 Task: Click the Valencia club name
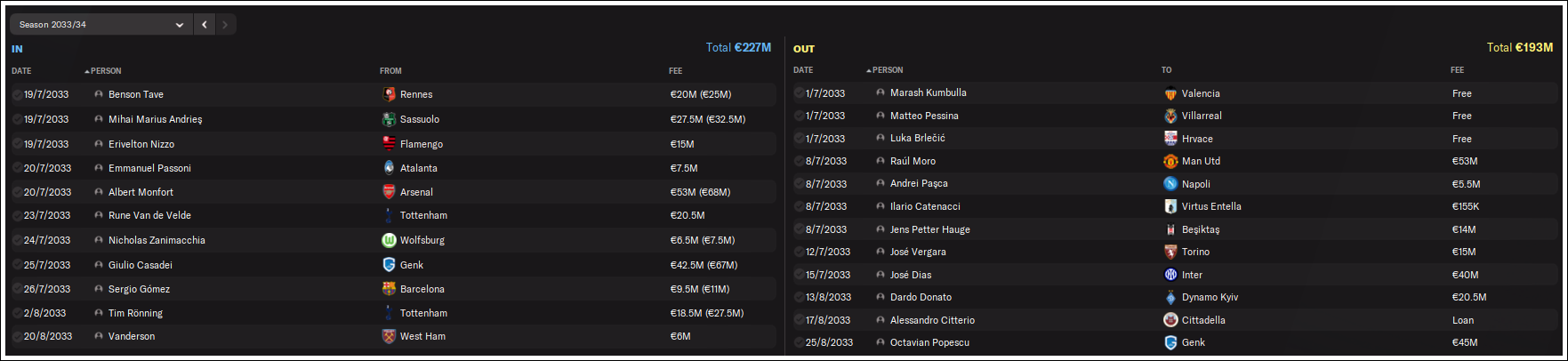(1201, 93)
